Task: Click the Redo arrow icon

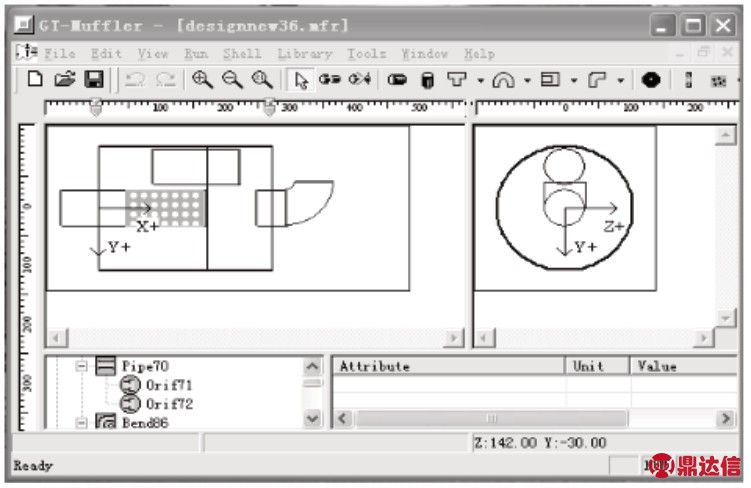Action: coord(166,79)
